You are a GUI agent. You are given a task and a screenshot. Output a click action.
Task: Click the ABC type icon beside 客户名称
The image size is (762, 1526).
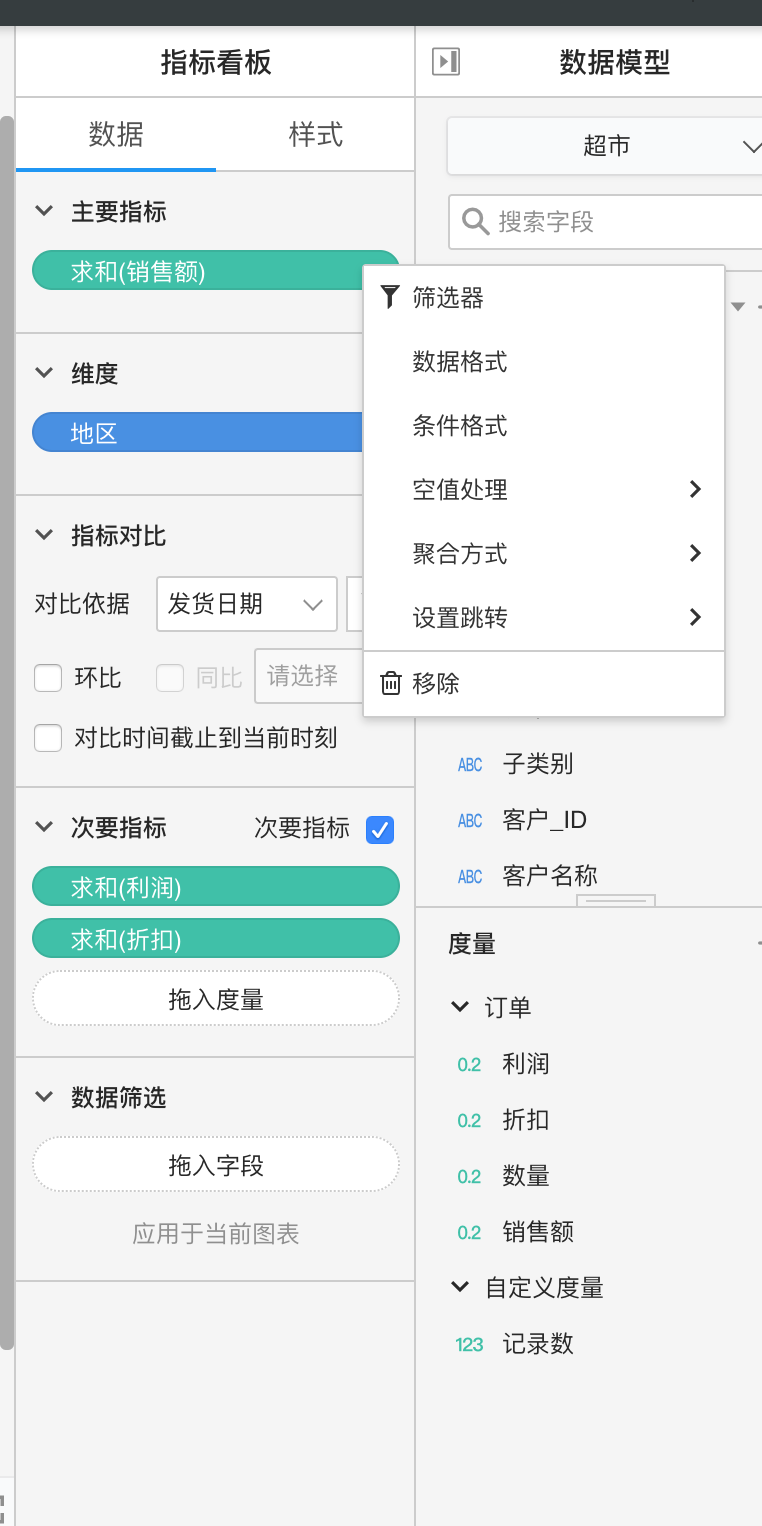point(470,877)
